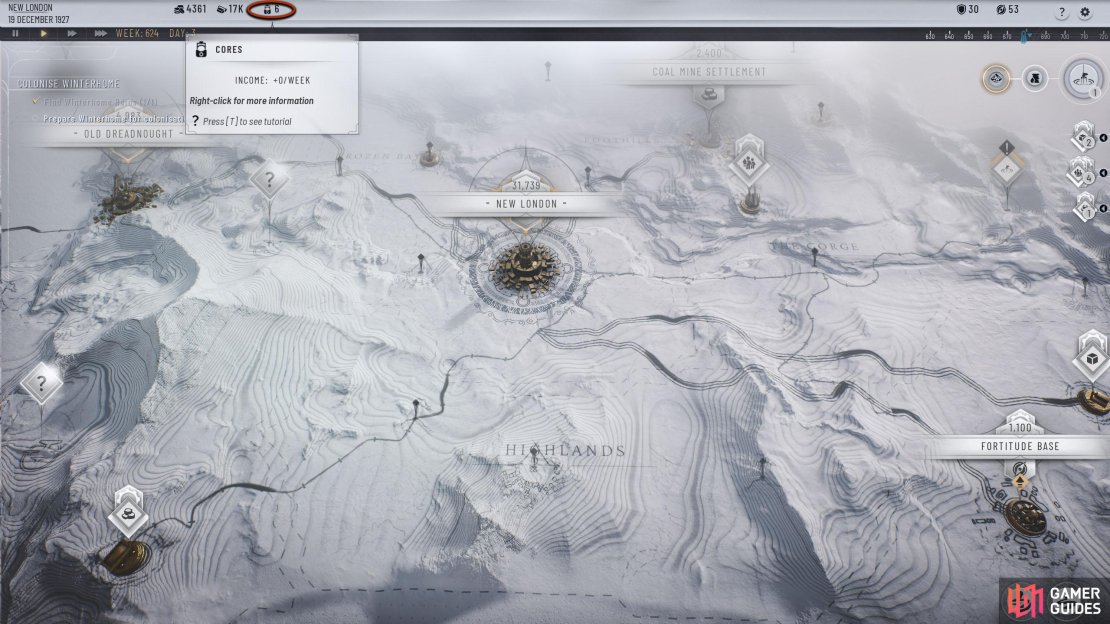Click the blue current-week marker on the timeline
Viewport: 1110px width, 624px height.
(1024, 35)
